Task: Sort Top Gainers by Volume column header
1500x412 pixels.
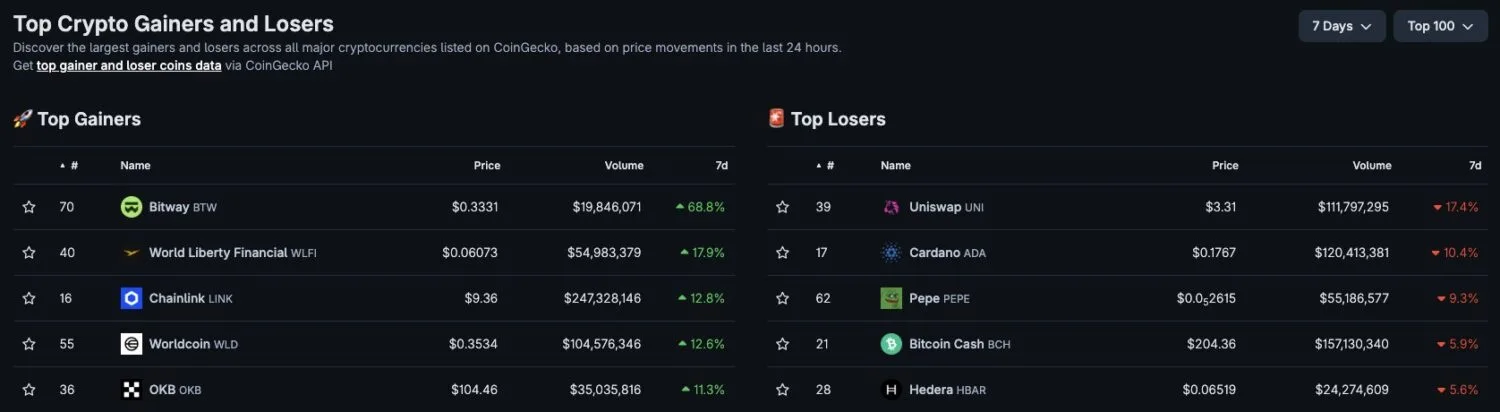Action: (624, 166)
